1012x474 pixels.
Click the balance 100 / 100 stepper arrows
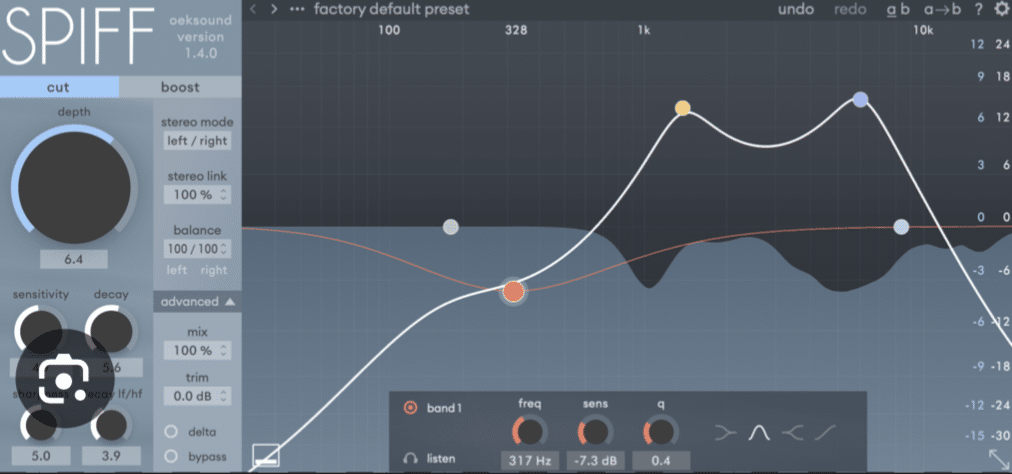pyautogui.click(x=224, y=249)
